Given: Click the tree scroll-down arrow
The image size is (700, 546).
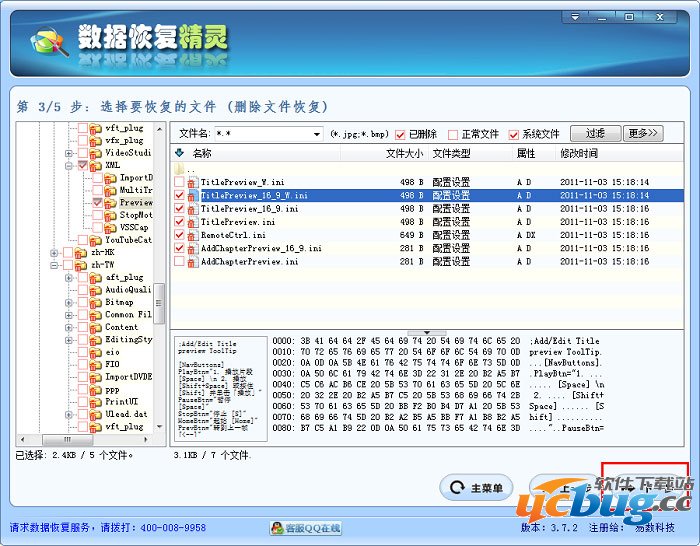Looking at the screenshot, I should tap(159, 427).
